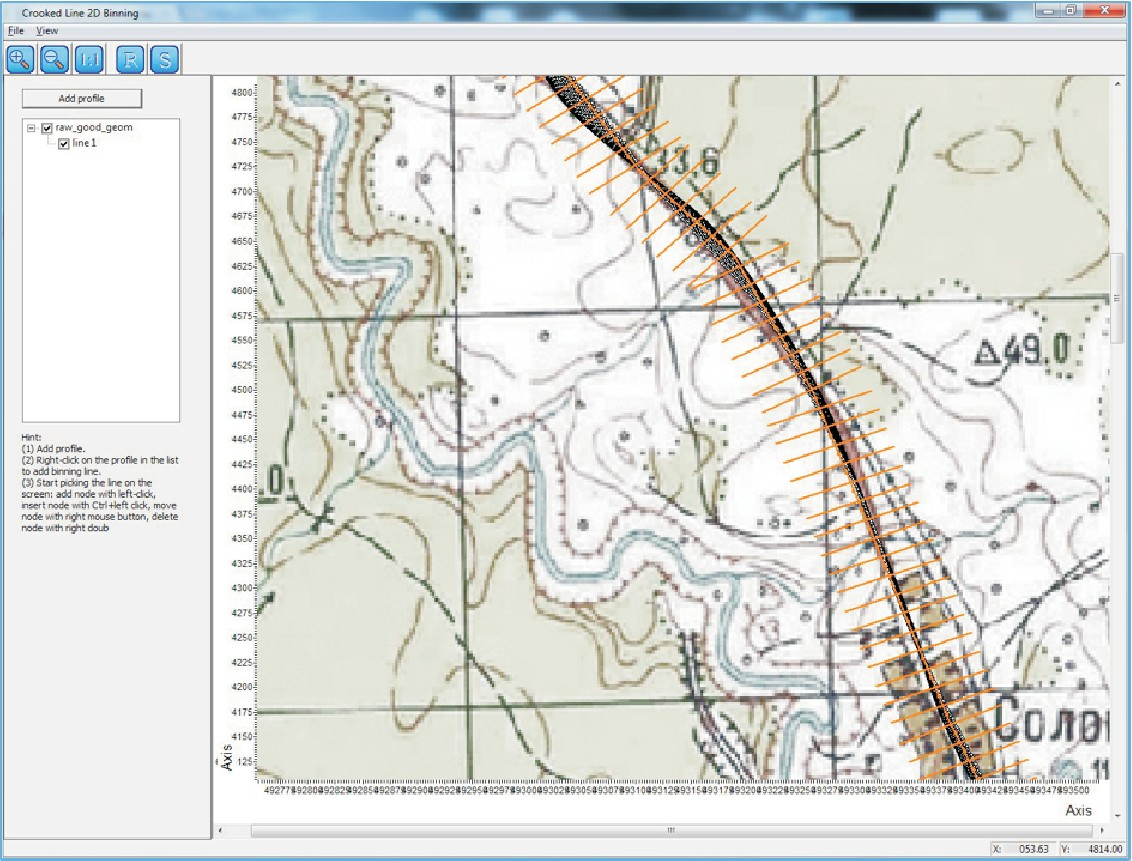Collapse the raw_good_geom tree node

pos(31,128)
